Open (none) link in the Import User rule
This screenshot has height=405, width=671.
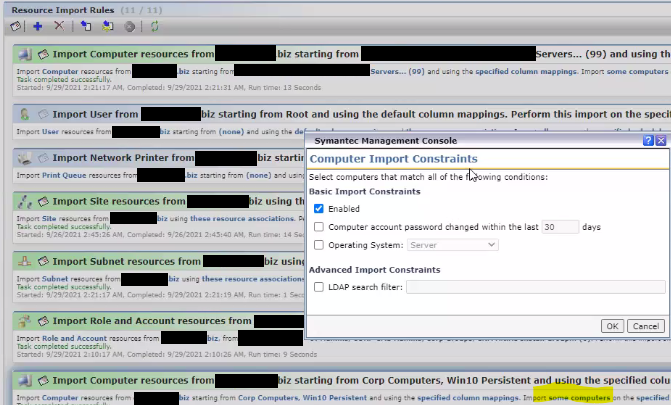[x=232, y=131]
